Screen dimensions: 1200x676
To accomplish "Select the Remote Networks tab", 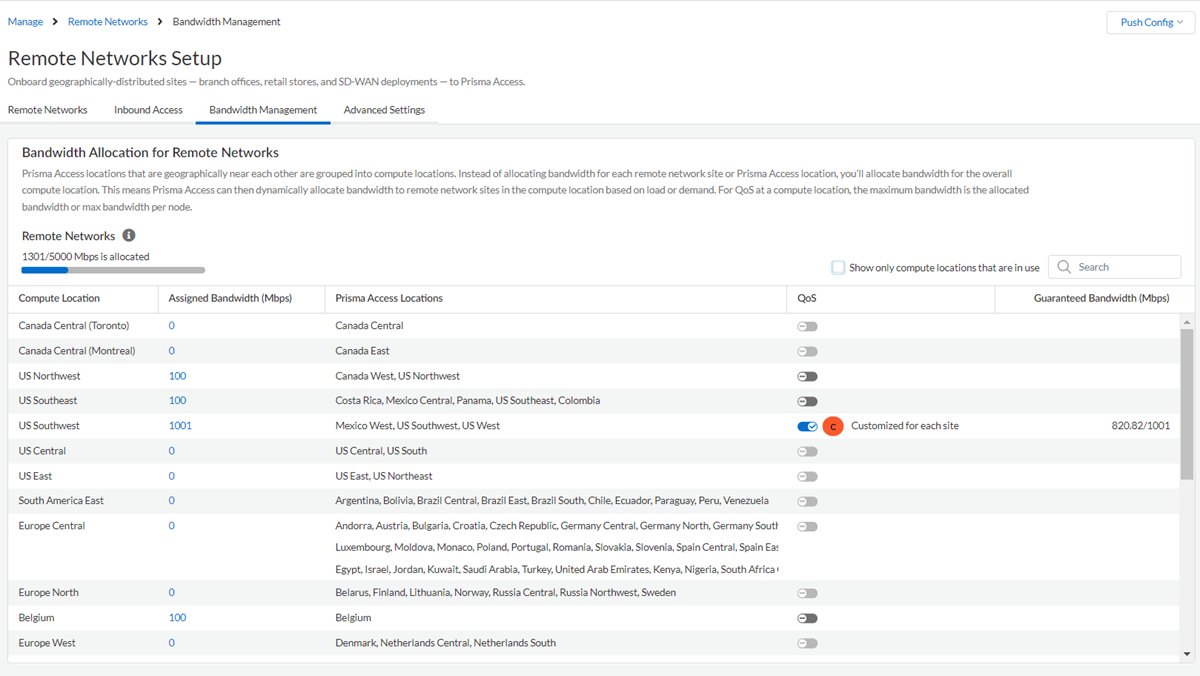I will click(x=48, y=110).
